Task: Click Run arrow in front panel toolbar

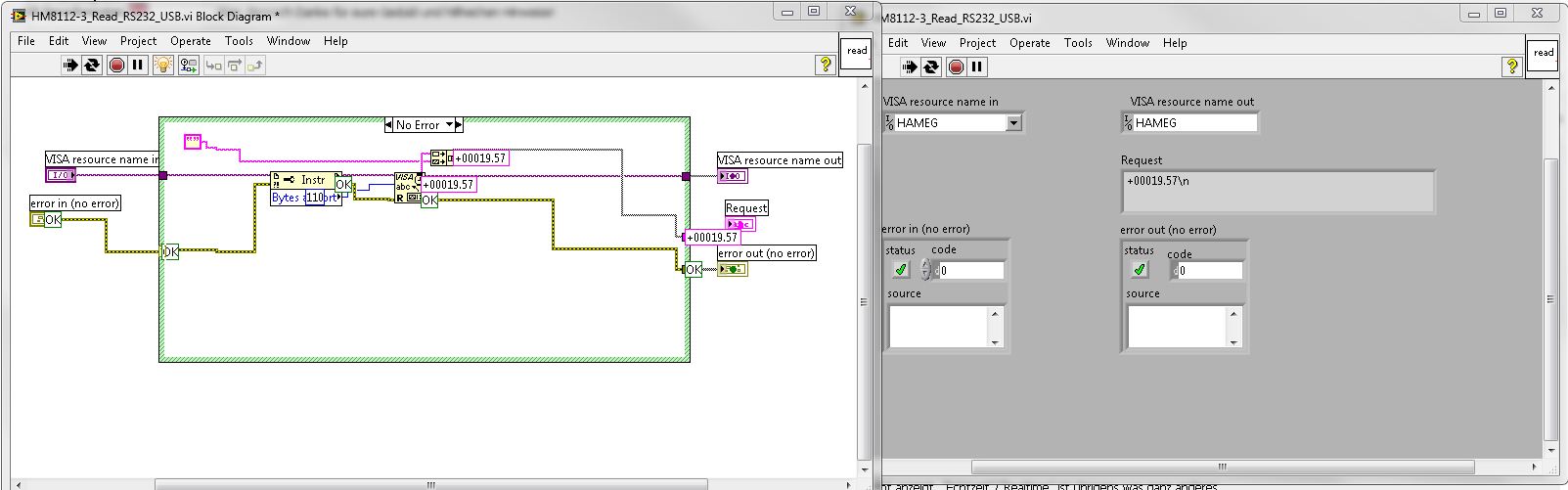Action: click(910, 67)
